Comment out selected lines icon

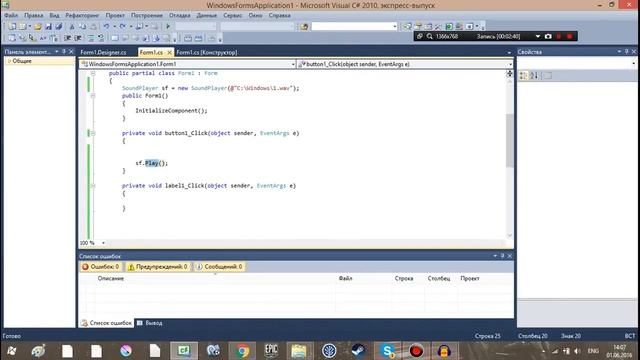point(91,38)
